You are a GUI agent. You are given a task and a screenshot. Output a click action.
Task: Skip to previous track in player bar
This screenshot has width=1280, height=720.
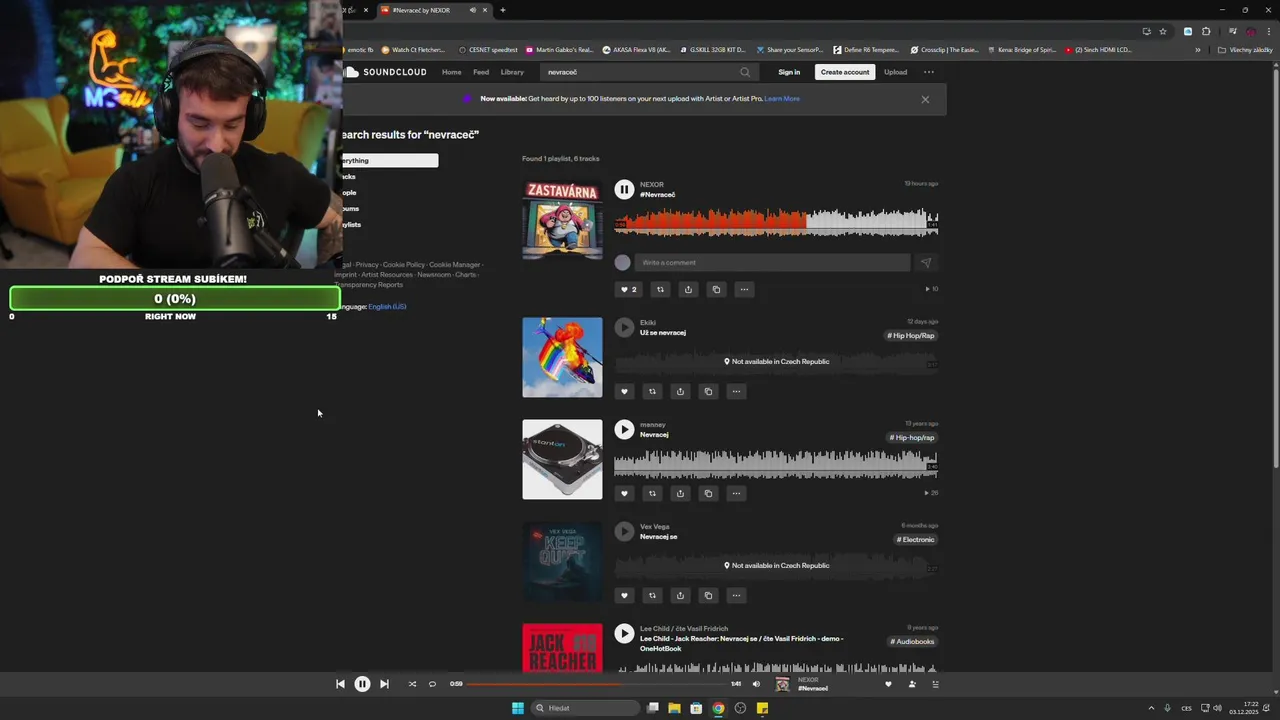340,684
